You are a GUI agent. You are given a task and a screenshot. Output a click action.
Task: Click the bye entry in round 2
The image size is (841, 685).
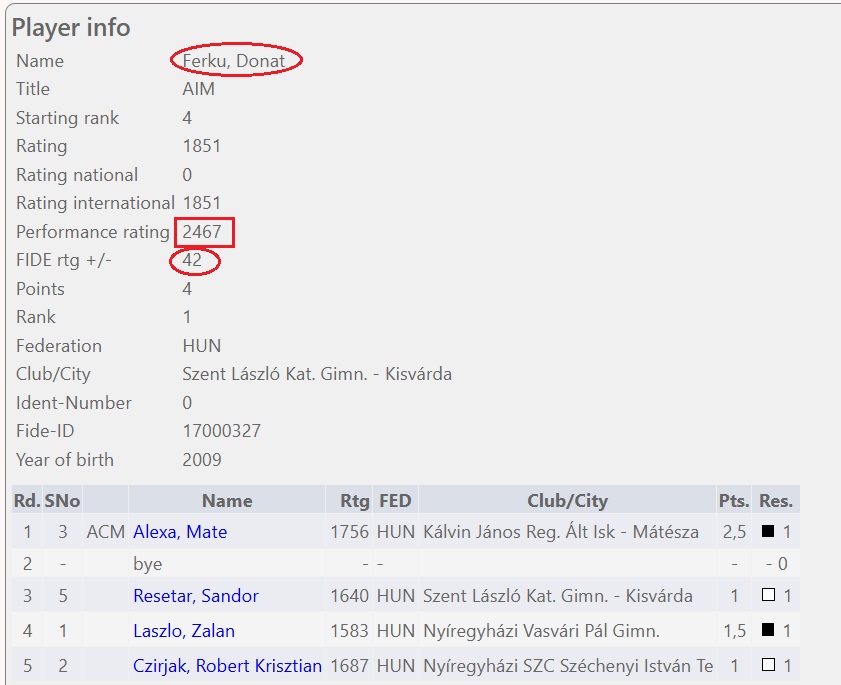click(x=147, y=564)
